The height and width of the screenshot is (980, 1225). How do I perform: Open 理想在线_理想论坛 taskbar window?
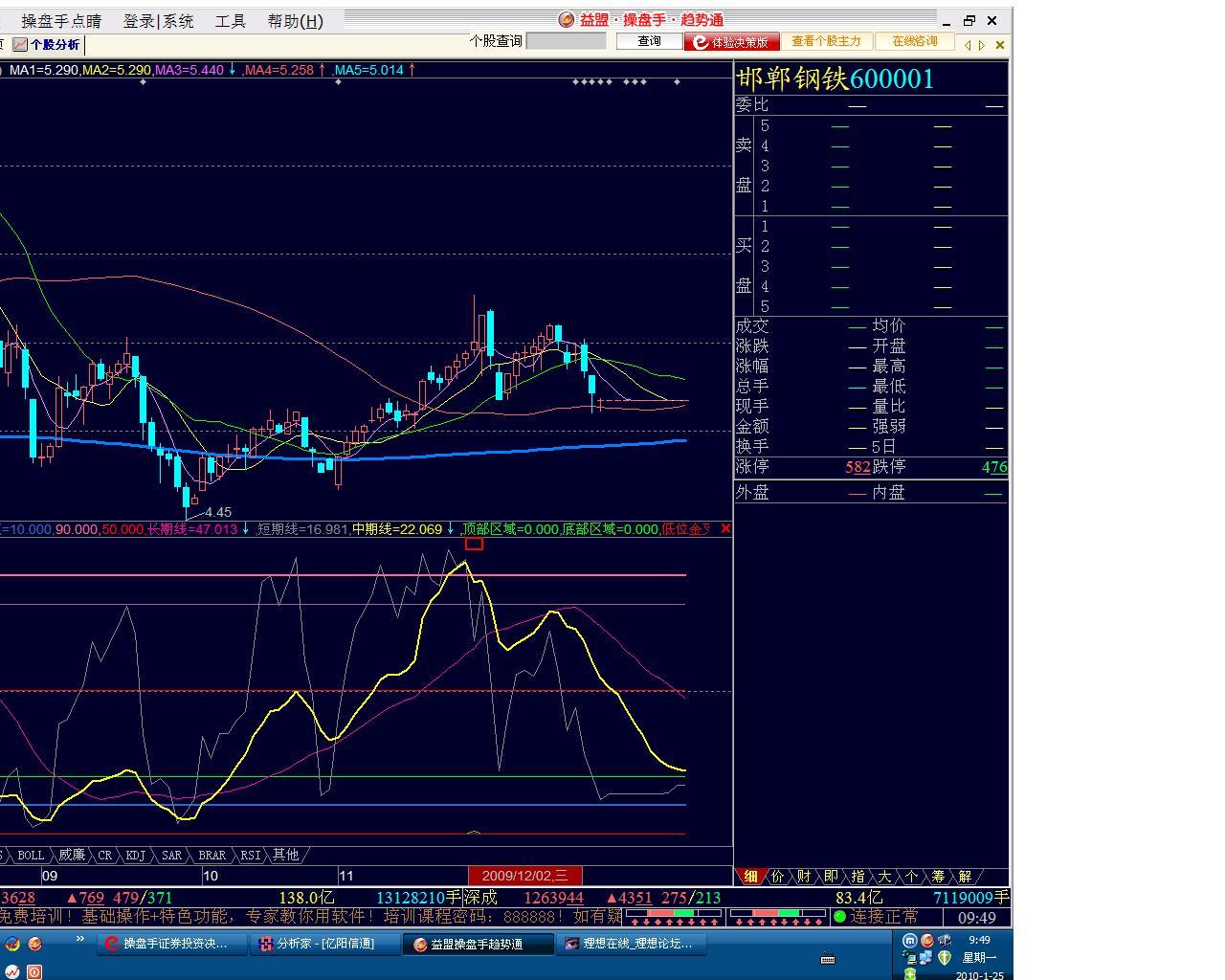click(x=631, y=944)
